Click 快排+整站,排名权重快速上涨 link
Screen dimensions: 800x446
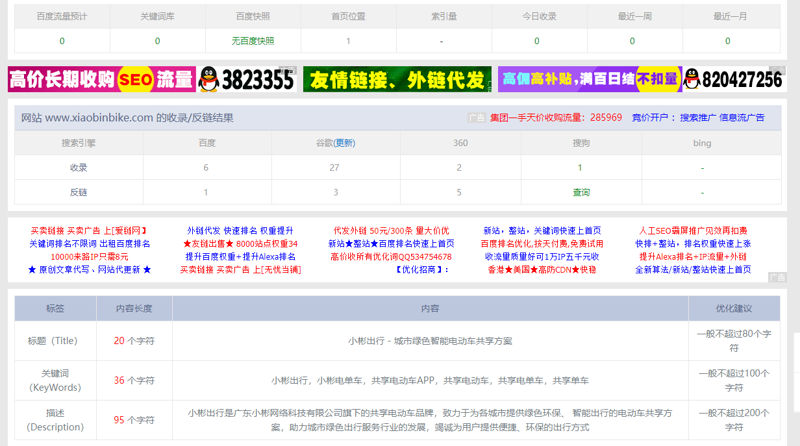click(693, 243)
